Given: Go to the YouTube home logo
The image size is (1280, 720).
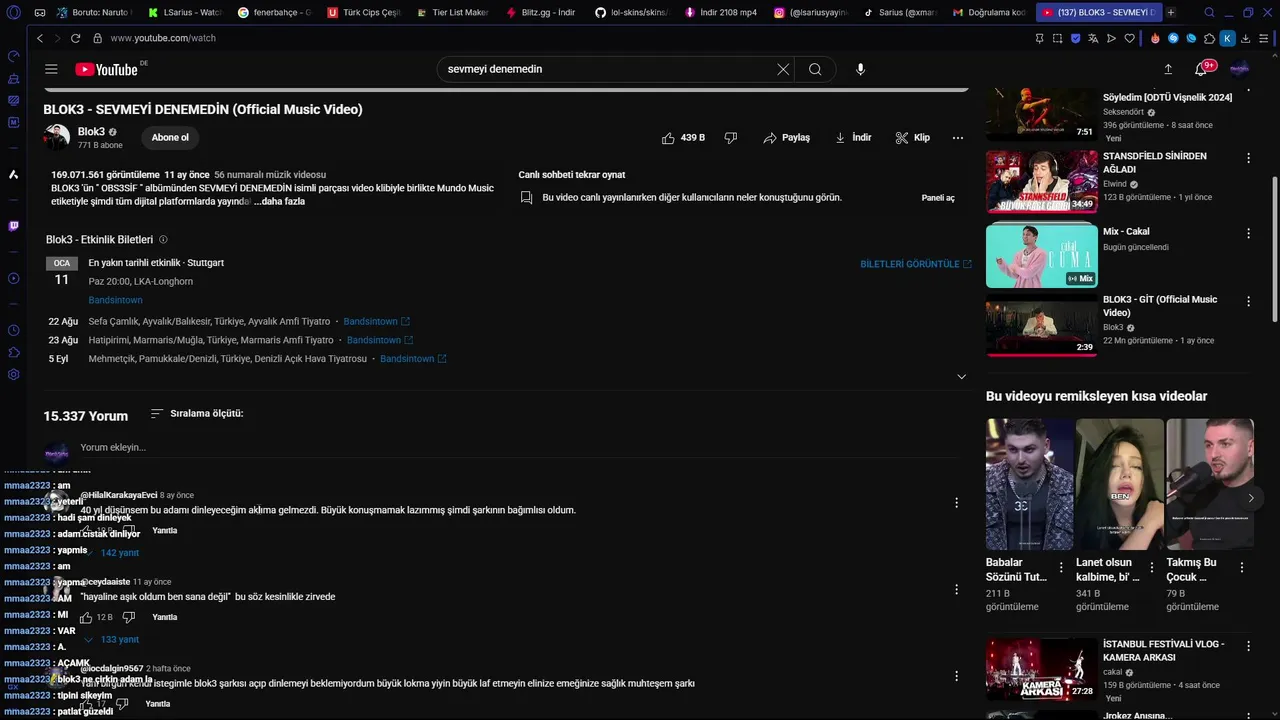Looking at the screenshot, I should point(106,69).
